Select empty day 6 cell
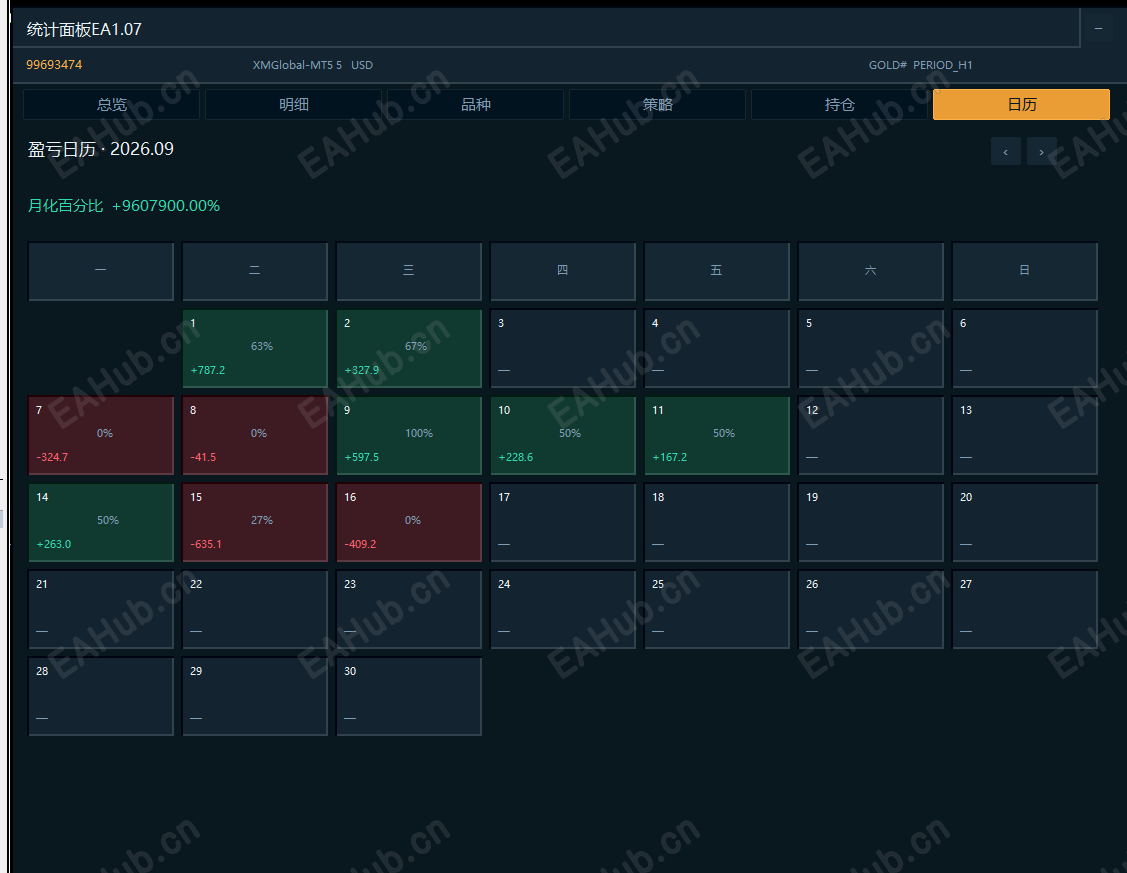 coord(1025,348)
